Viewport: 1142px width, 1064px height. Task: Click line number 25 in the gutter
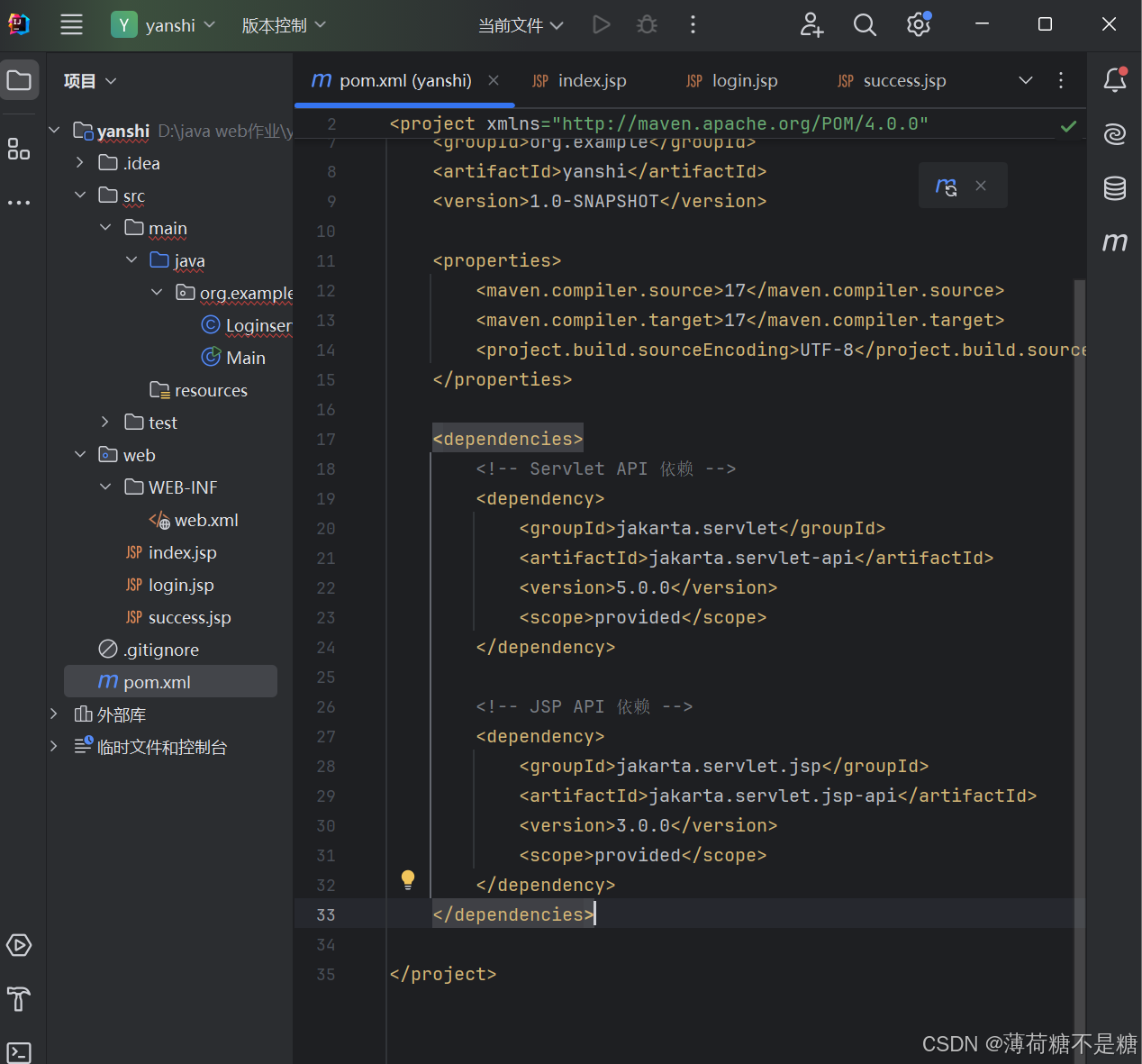326,678
